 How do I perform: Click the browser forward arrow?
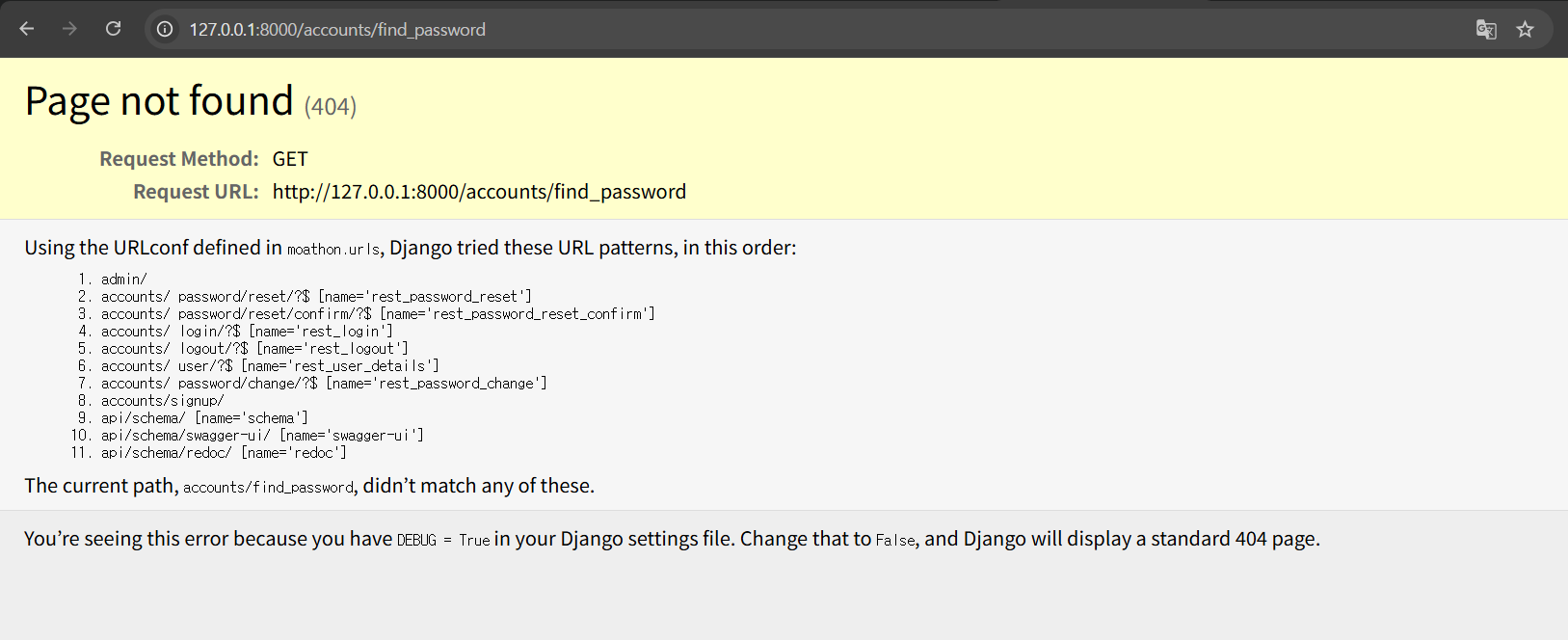(69, 29)
